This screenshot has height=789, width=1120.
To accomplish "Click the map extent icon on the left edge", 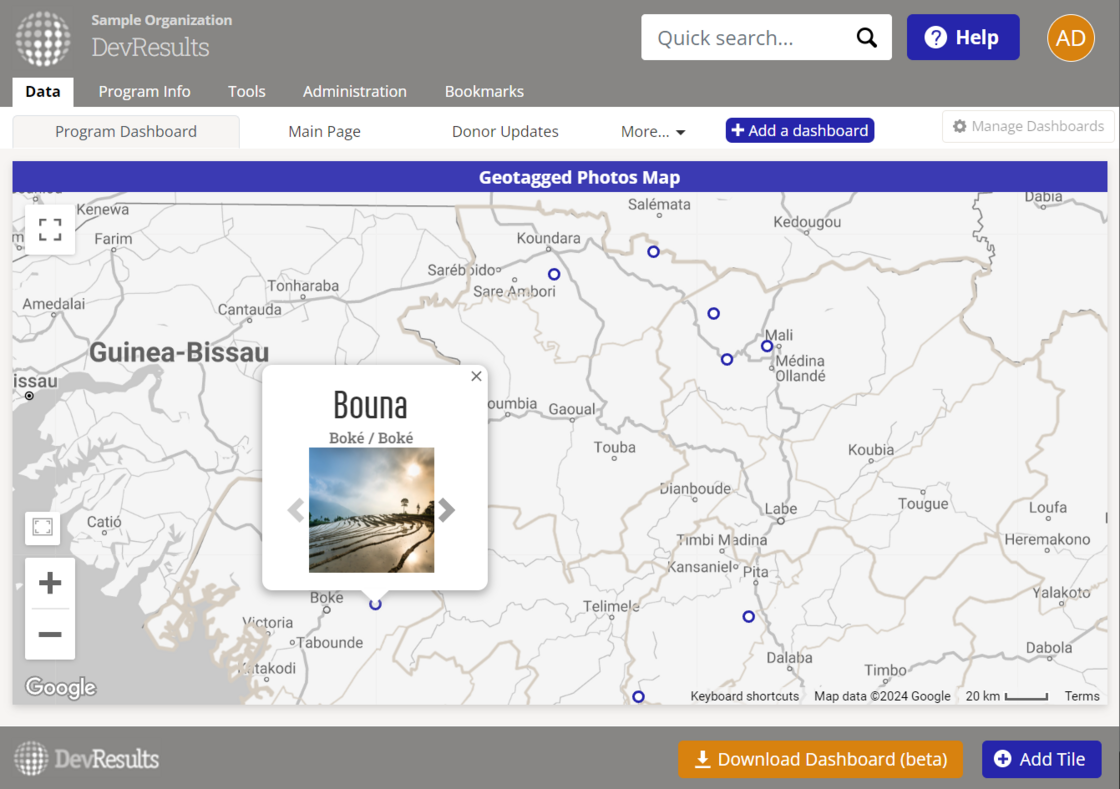I will tap(42, 528).
